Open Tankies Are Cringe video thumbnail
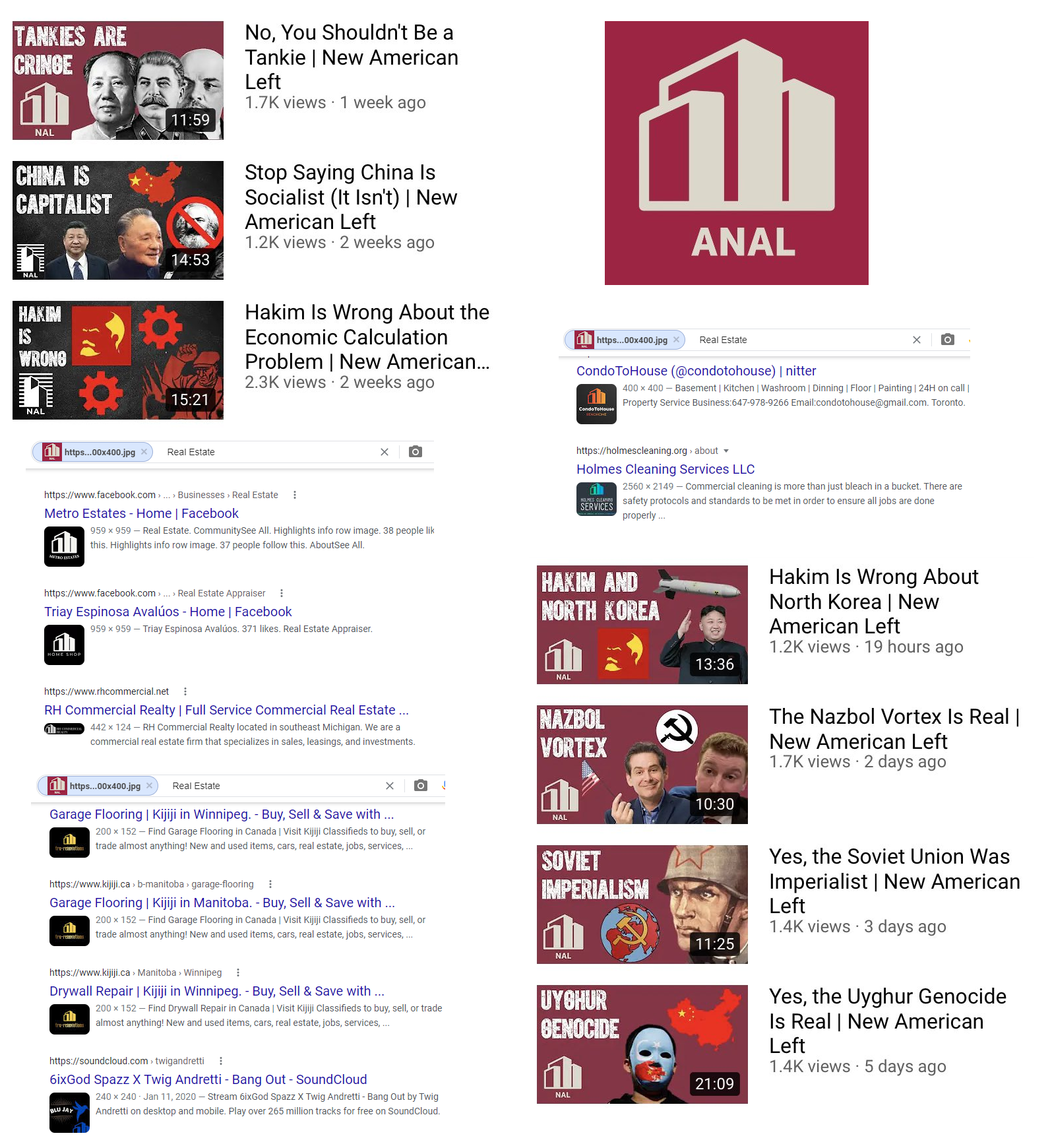The height and width of the screenshot is (1148, 1050). [x=118, y=80]
